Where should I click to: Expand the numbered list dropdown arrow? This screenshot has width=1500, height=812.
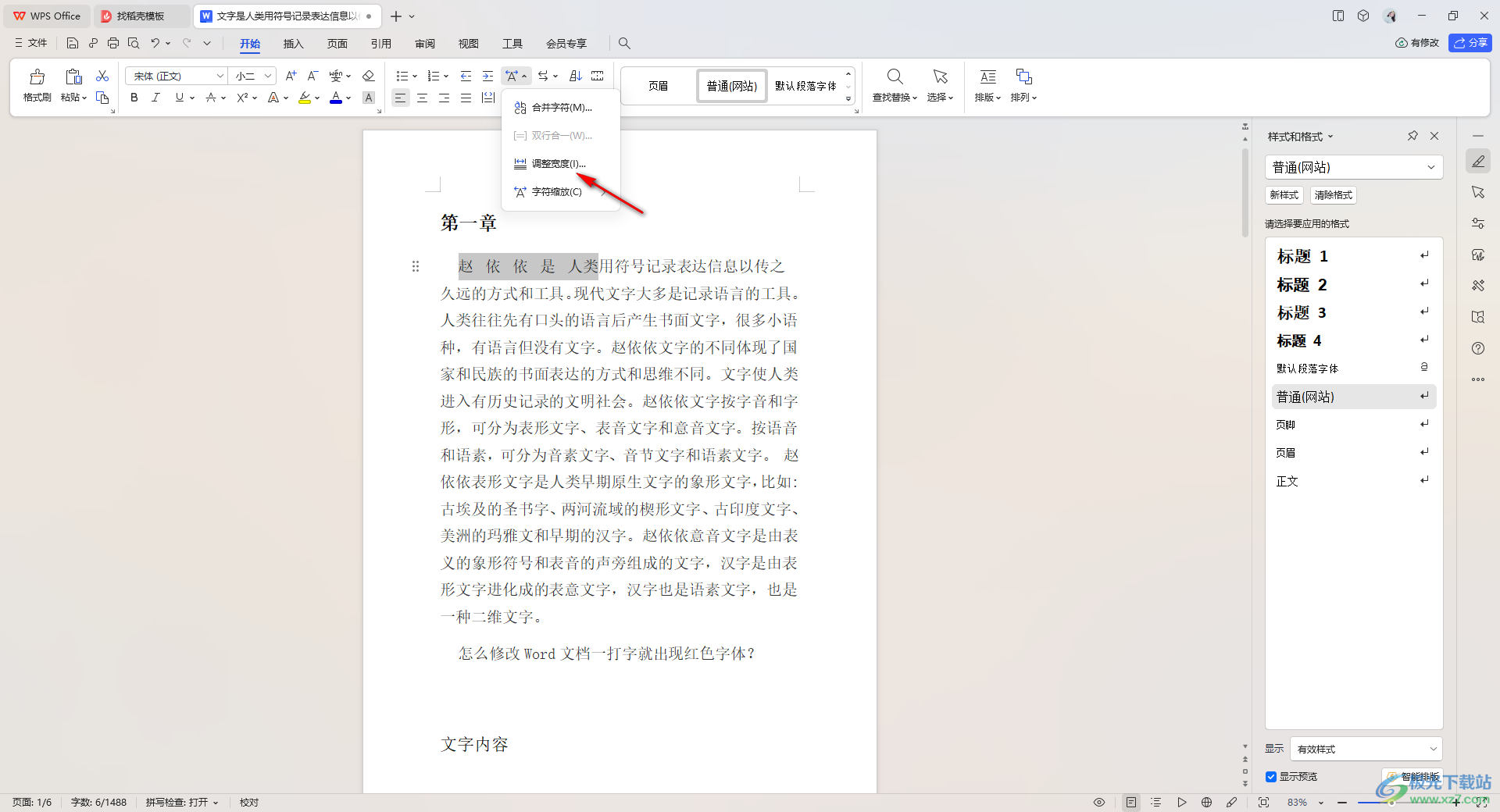tap(446, 77)
